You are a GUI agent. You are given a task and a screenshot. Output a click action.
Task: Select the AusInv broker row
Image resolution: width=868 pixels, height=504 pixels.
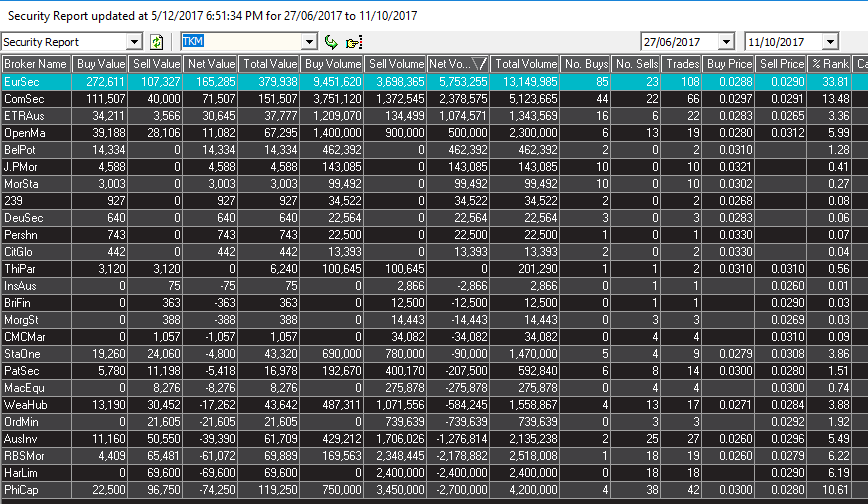click(434, 439)
